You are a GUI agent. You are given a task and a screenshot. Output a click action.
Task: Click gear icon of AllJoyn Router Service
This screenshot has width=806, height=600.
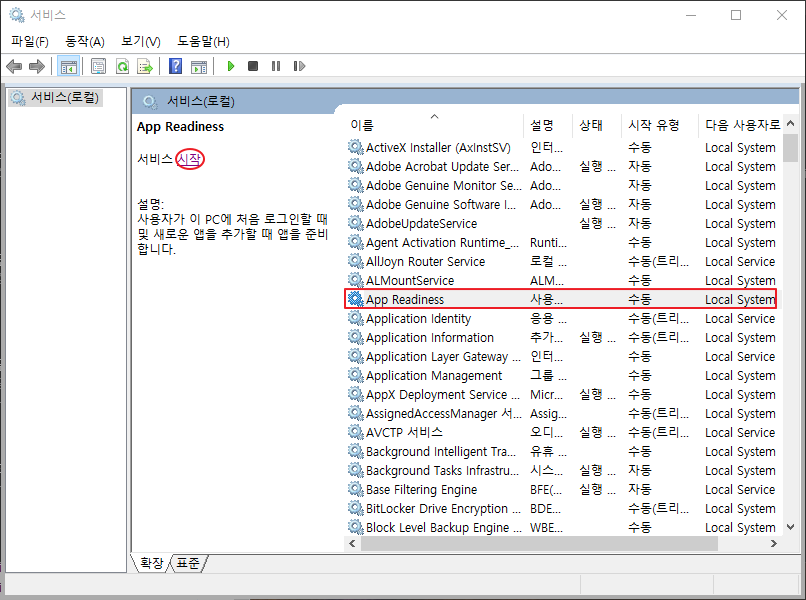(355, 261)
